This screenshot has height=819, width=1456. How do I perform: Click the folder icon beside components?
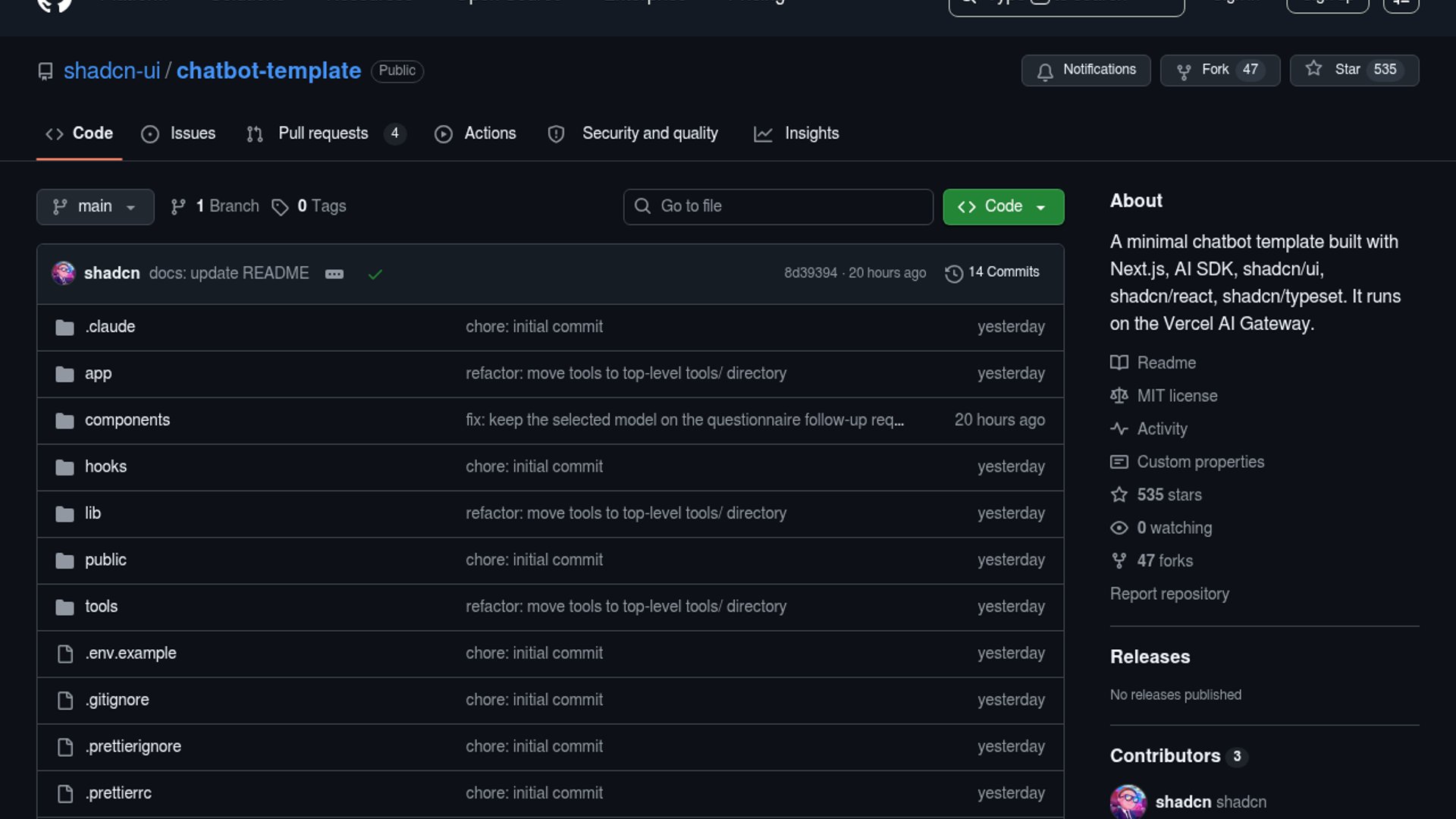[65, 421]
